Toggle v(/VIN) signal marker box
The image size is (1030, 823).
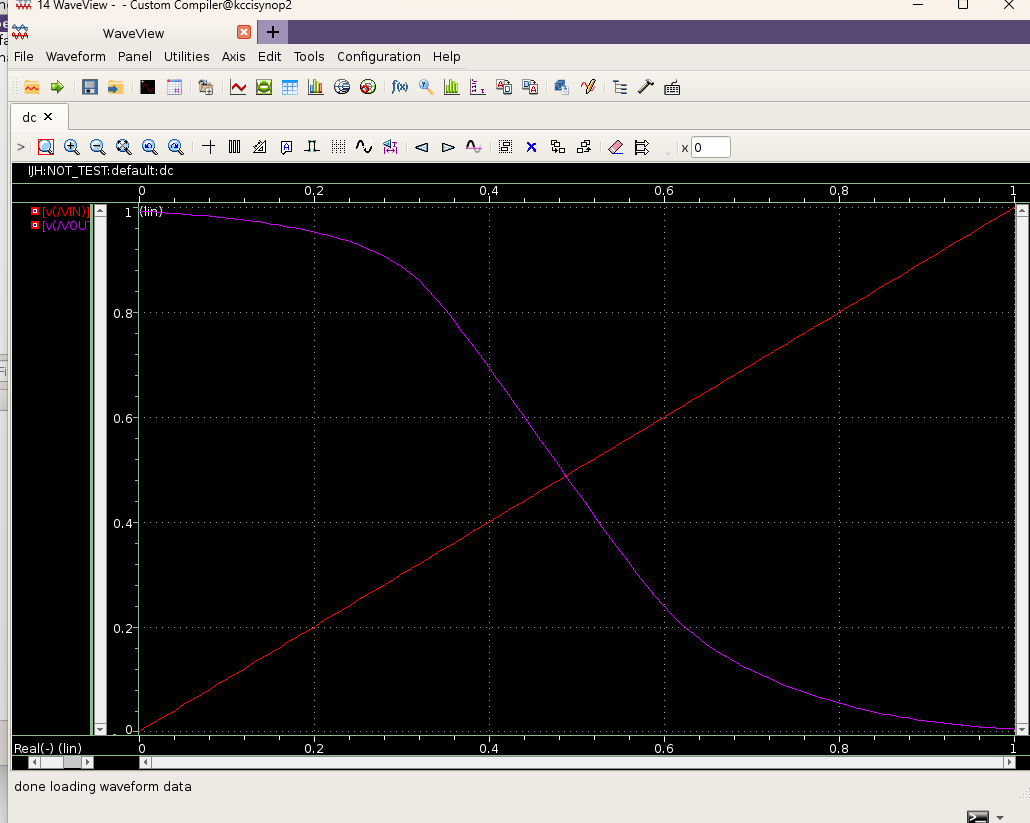coord(35,211)
